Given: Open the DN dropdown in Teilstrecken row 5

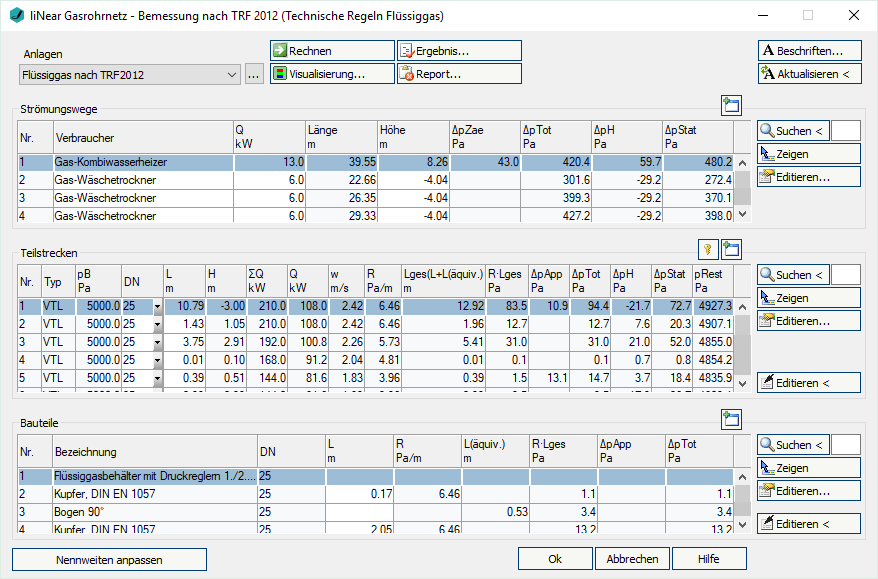Looking at the screenshot, I should pos(157,378).
